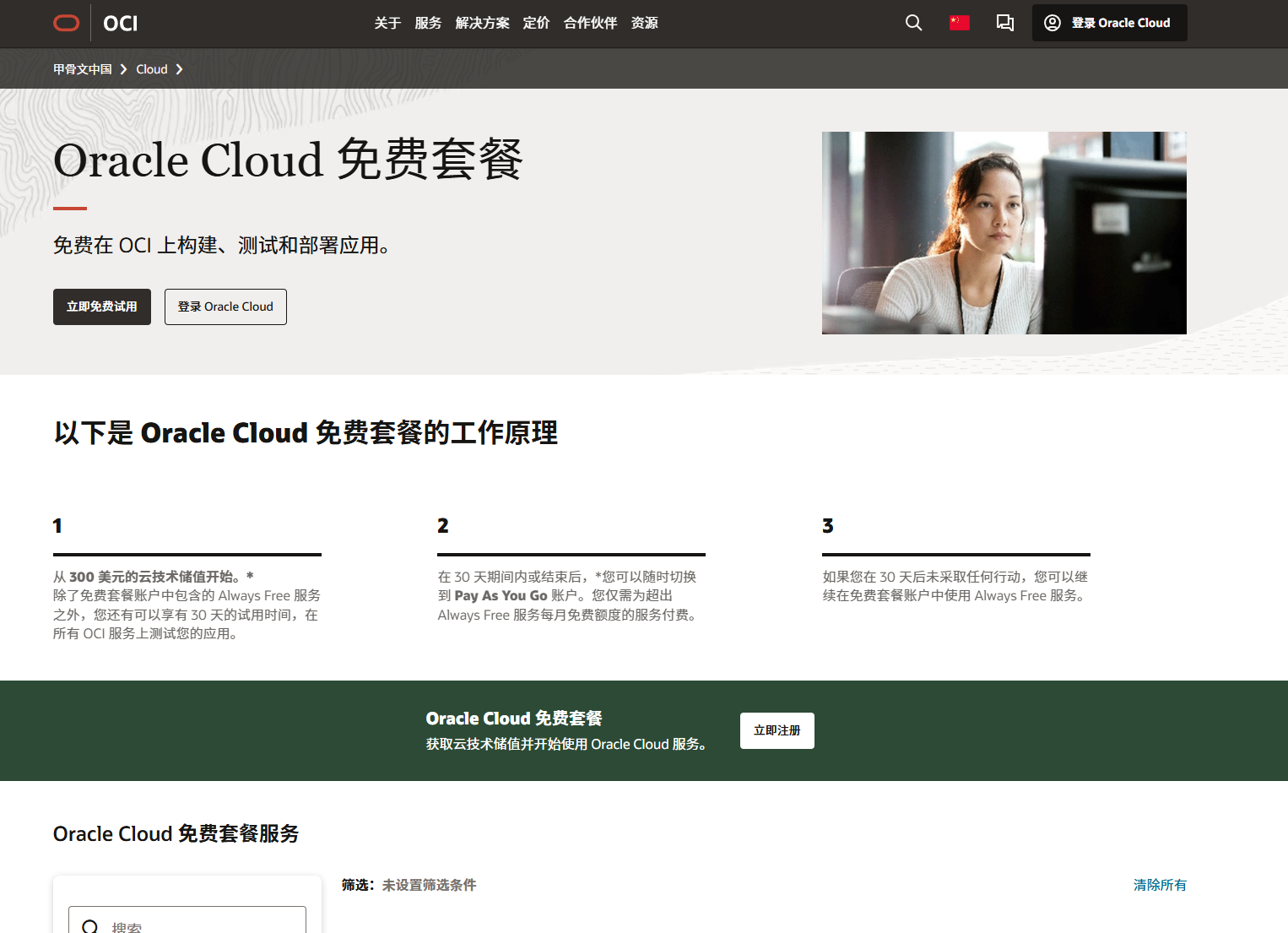Open the OCI home link

pyautogui.click(x=121, y=23)
